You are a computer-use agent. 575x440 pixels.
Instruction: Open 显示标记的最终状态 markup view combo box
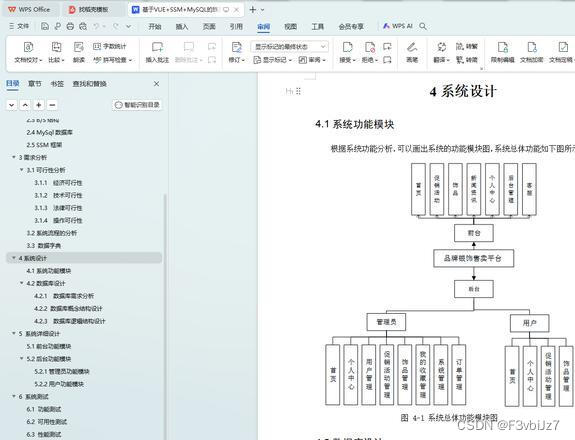[x=290, y=47]
